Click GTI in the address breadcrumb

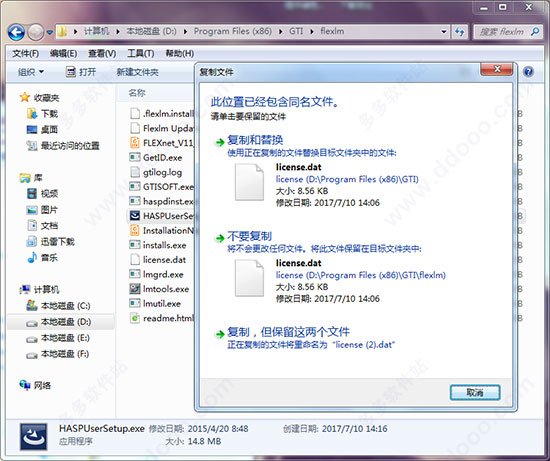296,32
